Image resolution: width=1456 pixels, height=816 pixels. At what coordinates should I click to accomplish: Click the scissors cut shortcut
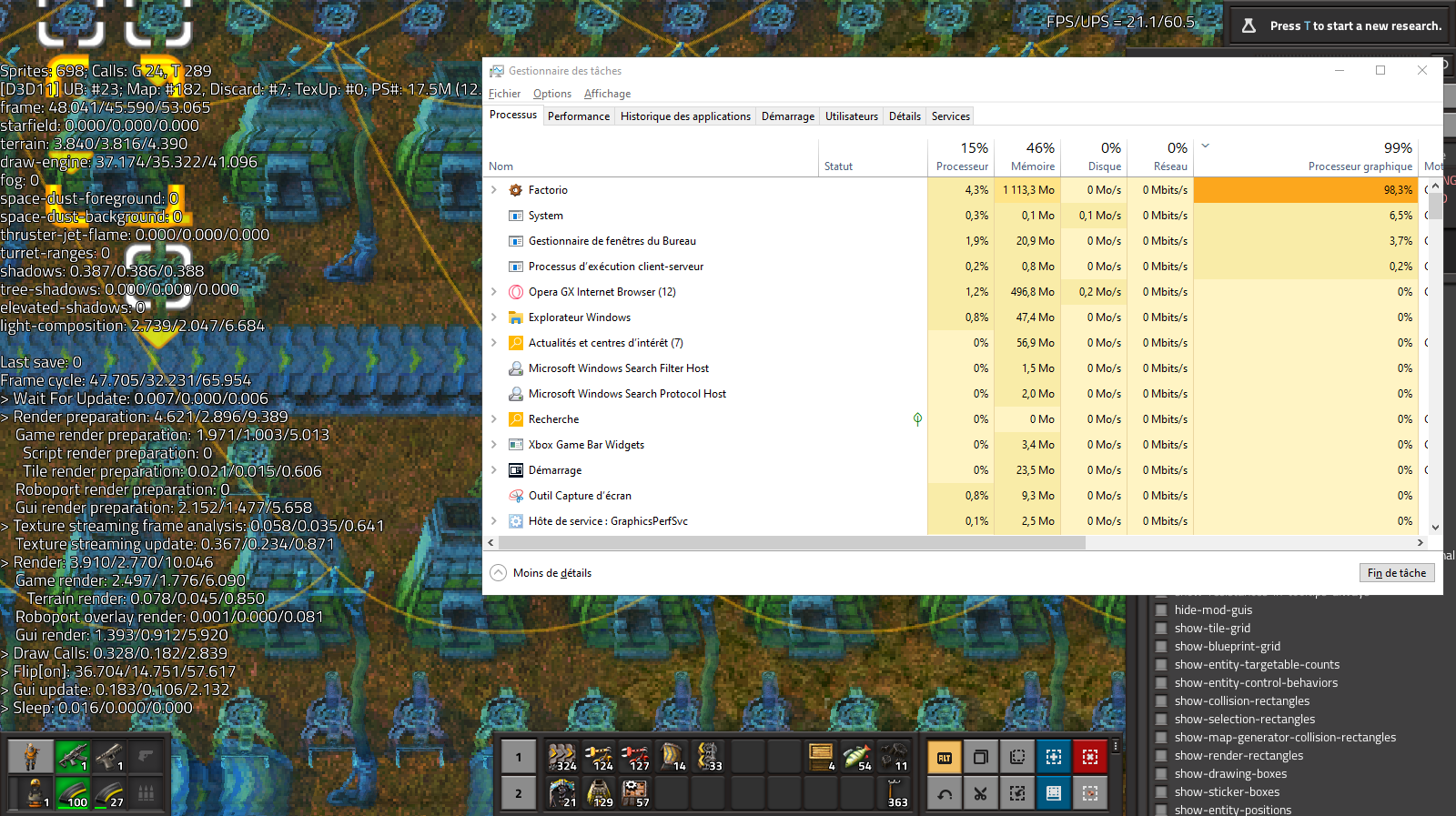pyautogui.click(x=981, y=793)
